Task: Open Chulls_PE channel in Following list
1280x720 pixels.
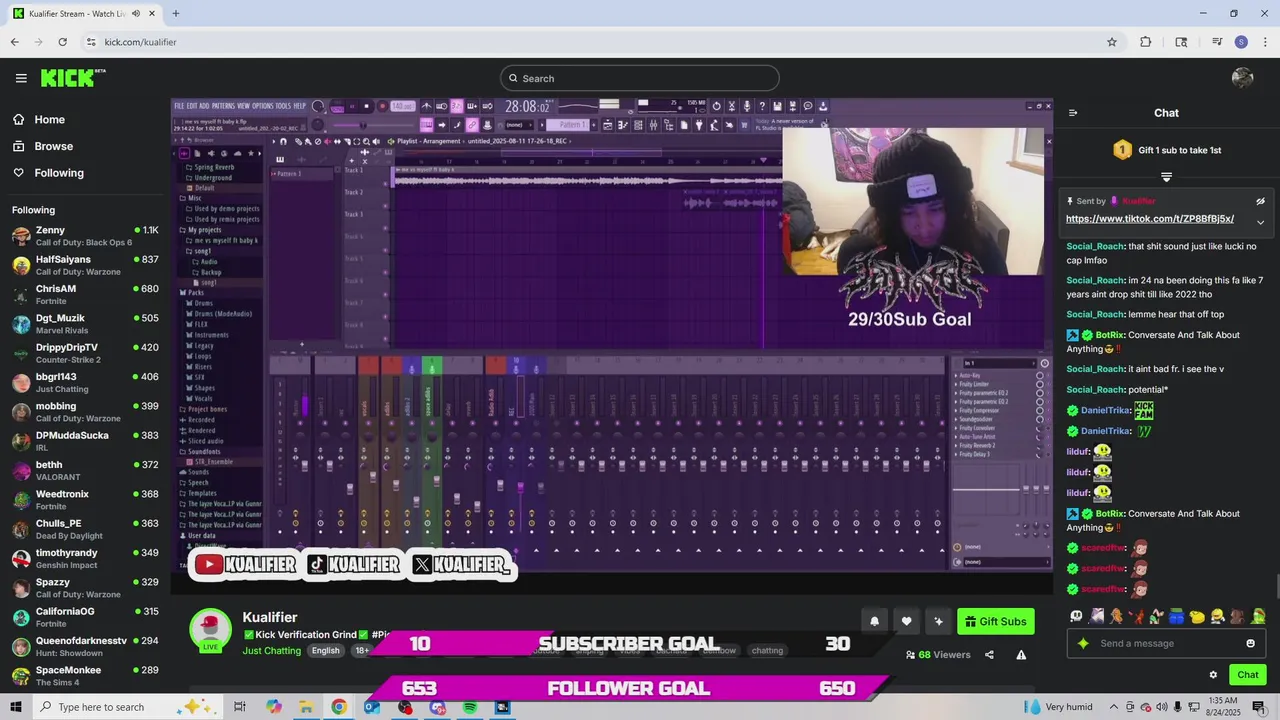Action: [x=85, y=529]
